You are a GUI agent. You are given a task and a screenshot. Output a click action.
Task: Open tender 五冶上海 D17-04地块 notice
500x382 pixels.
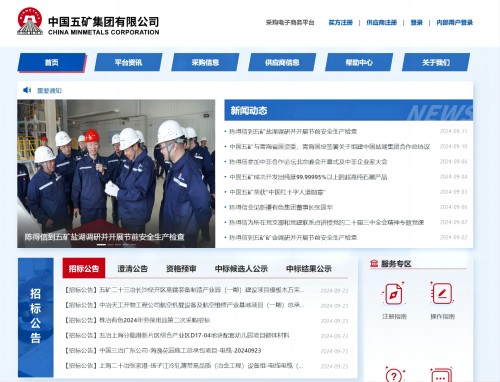177,335
